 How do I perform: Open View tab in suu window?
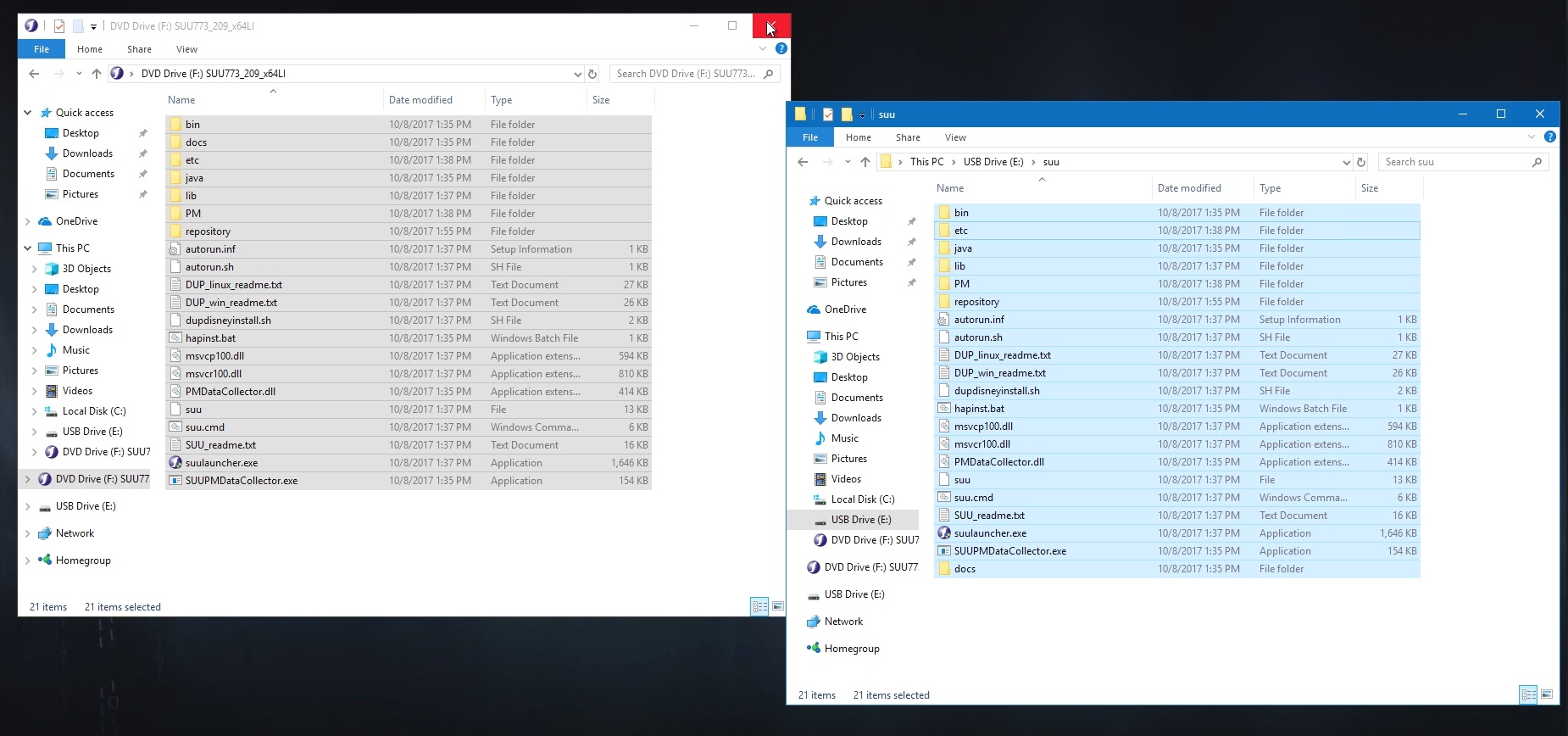click(956, 137)
